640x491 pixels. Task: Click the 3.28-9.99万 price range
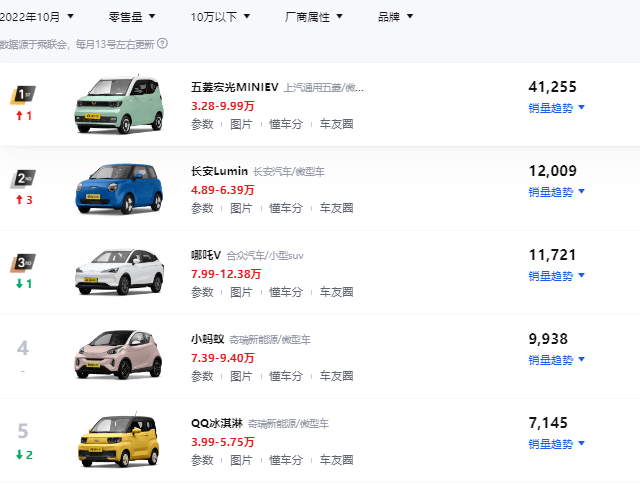pyautogui.click(x=223, y=106)
